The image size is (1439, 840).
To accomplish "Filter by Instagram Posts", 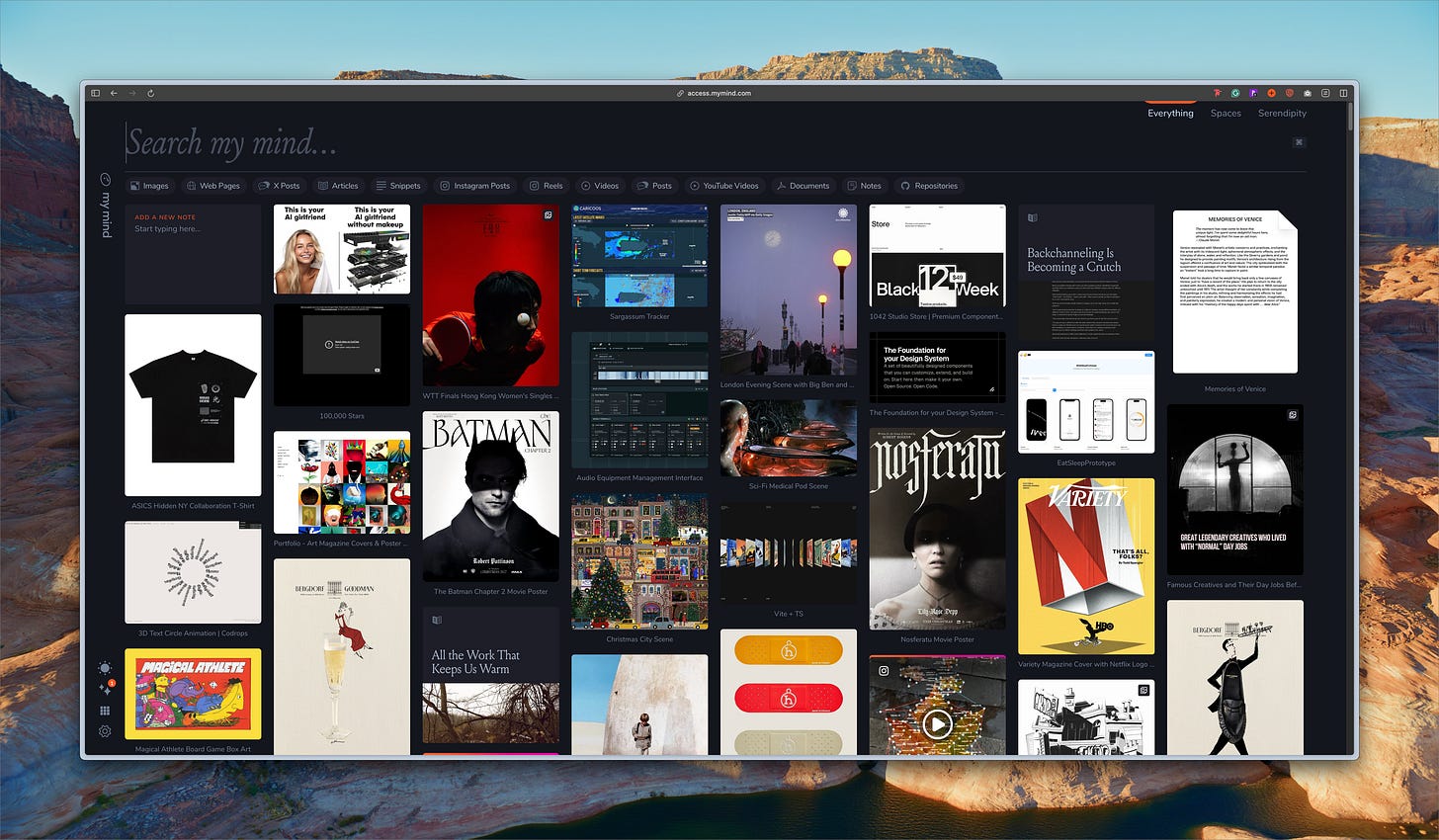I will click(475, 186).
